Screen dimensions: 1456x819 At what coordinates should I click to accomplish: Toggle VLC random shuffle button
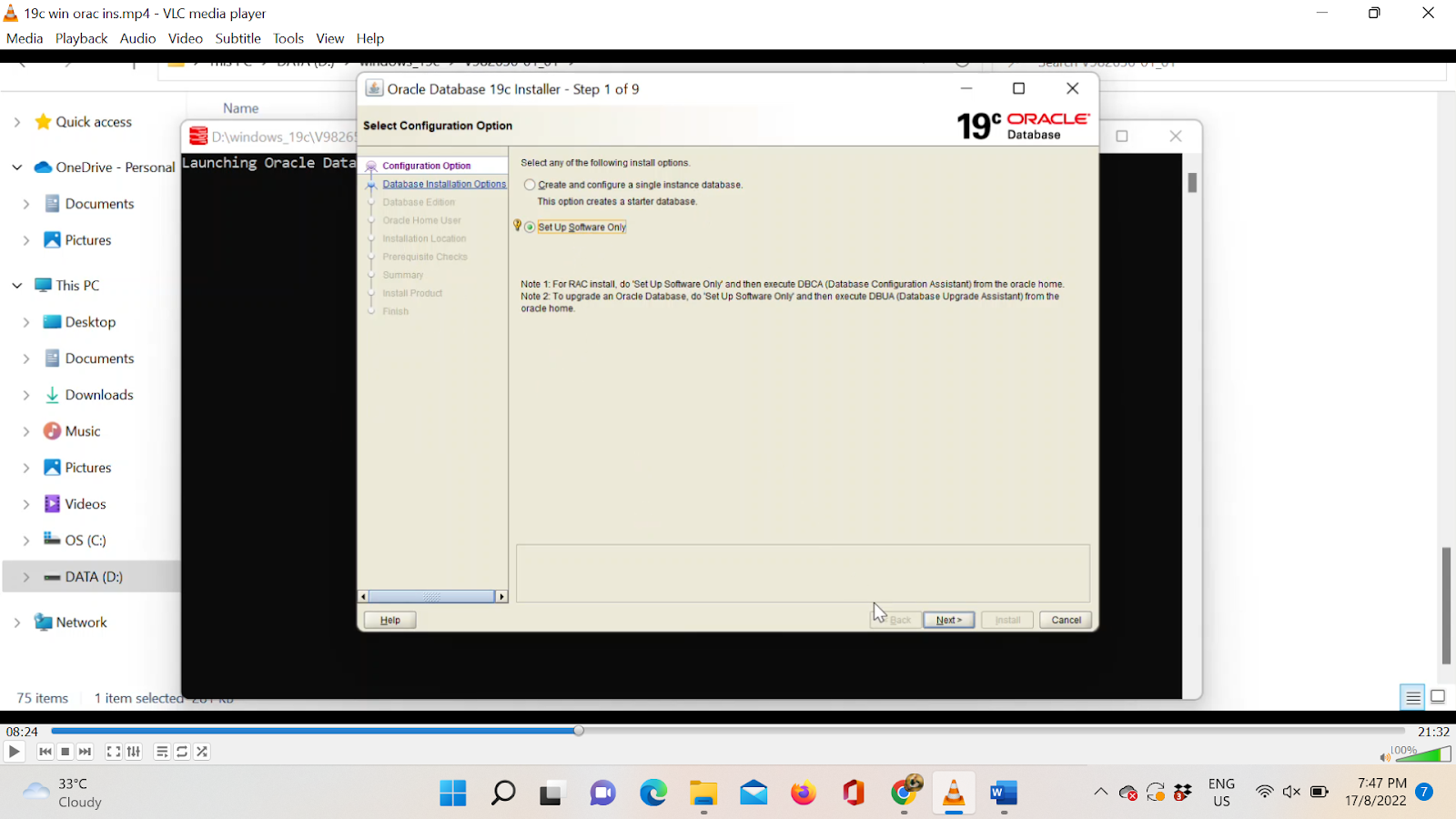tap(202, 752)
